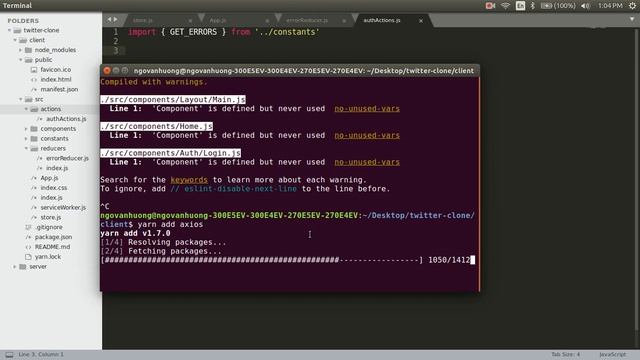Close the App.js tab
Image resolution: width=640 pixels, height=360 pixels.
tap(267, 20)
